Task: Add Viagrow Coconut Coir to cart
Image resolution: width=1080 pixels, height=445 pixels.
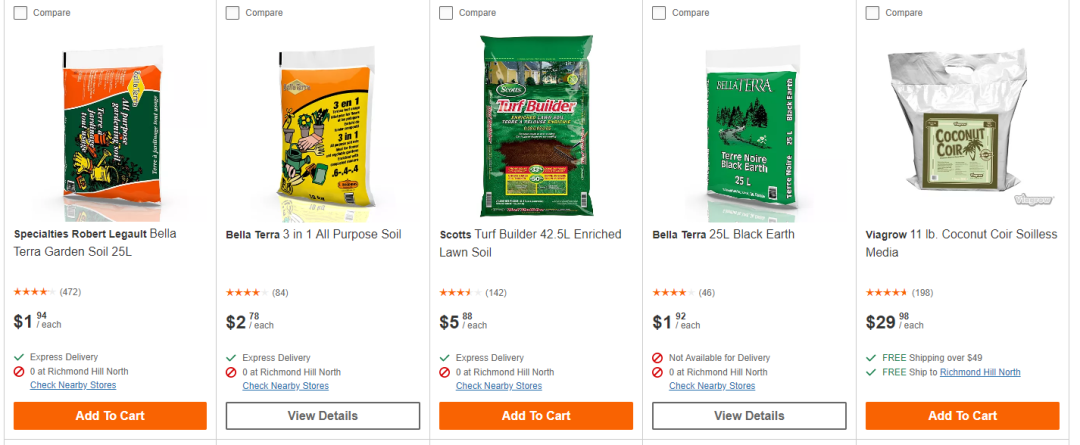Action: pos(962,416)
